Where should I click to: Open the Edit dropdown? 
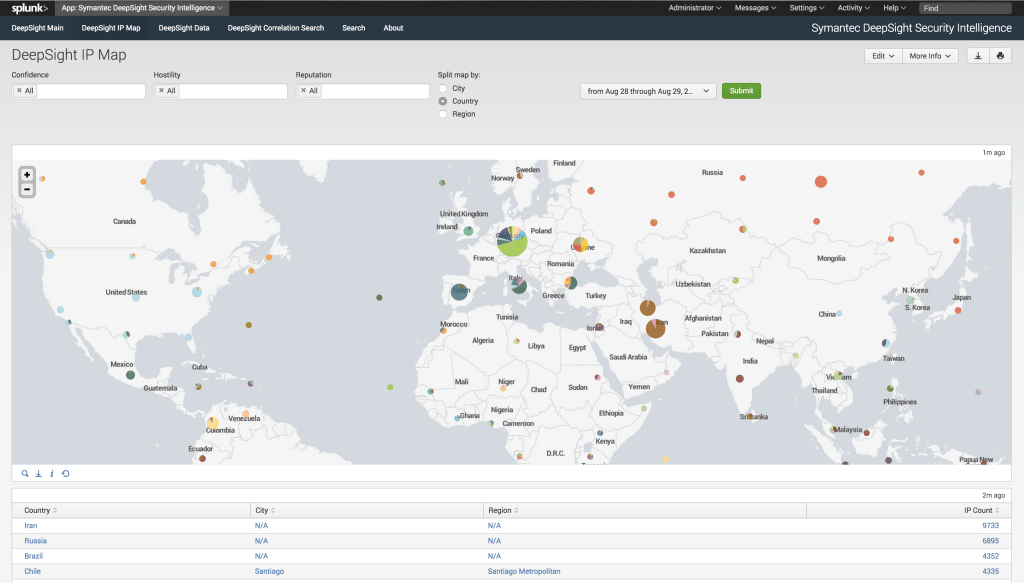(883, 56)
